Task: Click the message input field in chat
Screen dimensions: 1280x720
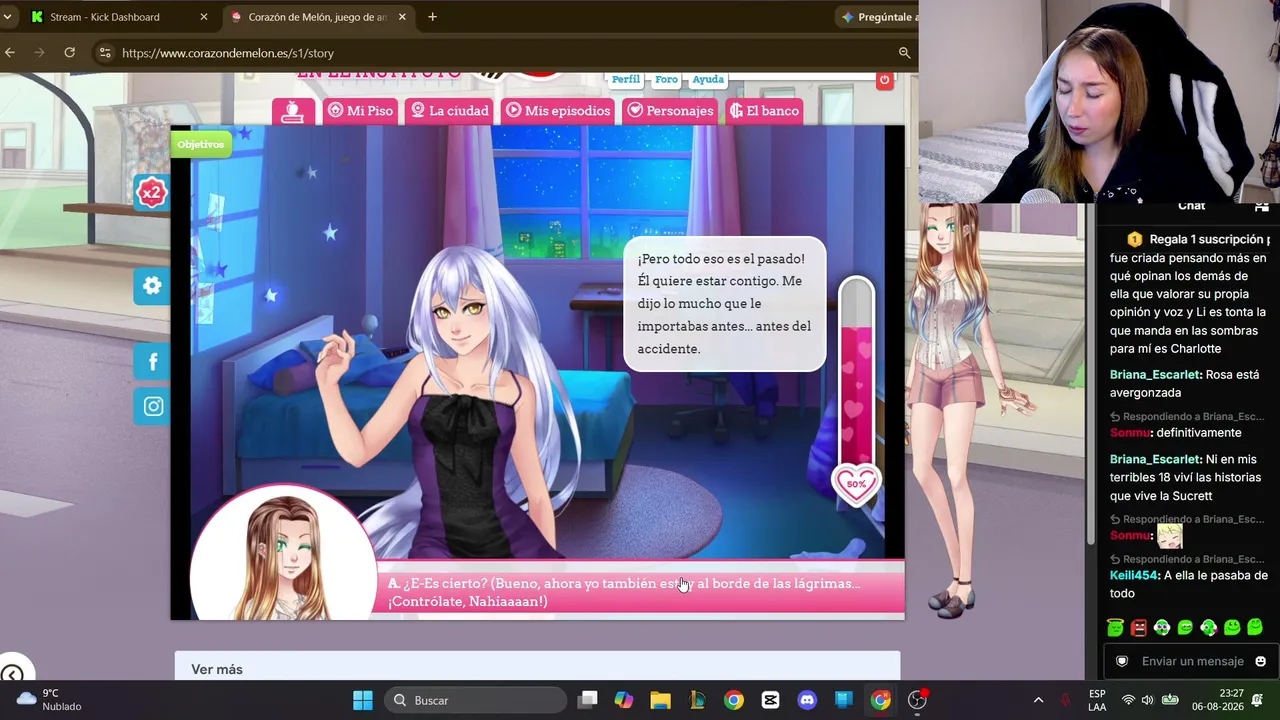Action: pos(1192,661)
